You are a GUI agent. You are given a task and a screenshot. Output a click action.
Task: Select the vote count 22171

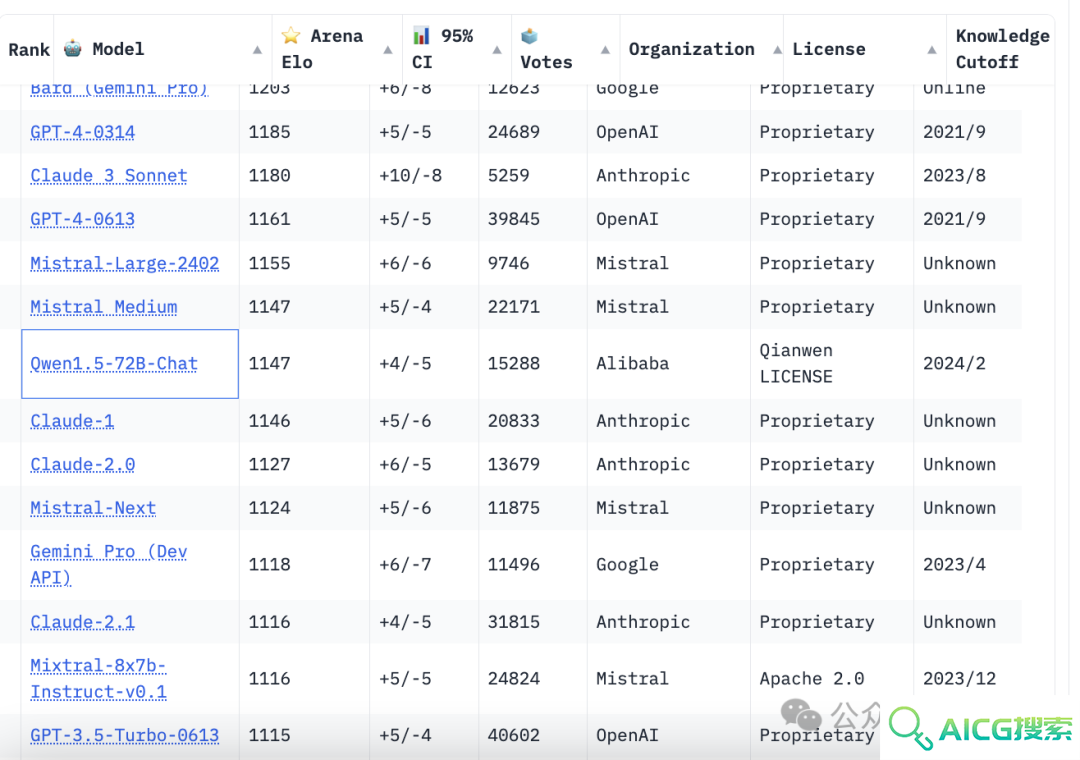coord(514,307)
